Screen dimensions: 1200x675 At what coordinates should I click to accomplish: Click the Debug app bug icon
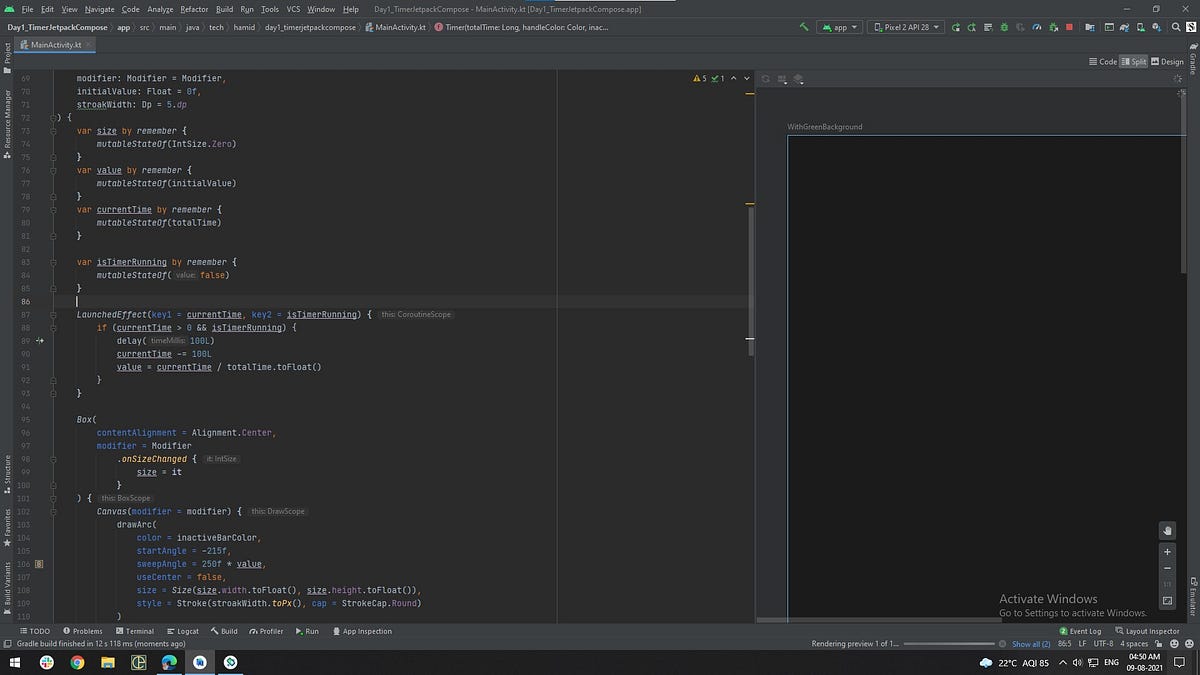click(1004, 27)
